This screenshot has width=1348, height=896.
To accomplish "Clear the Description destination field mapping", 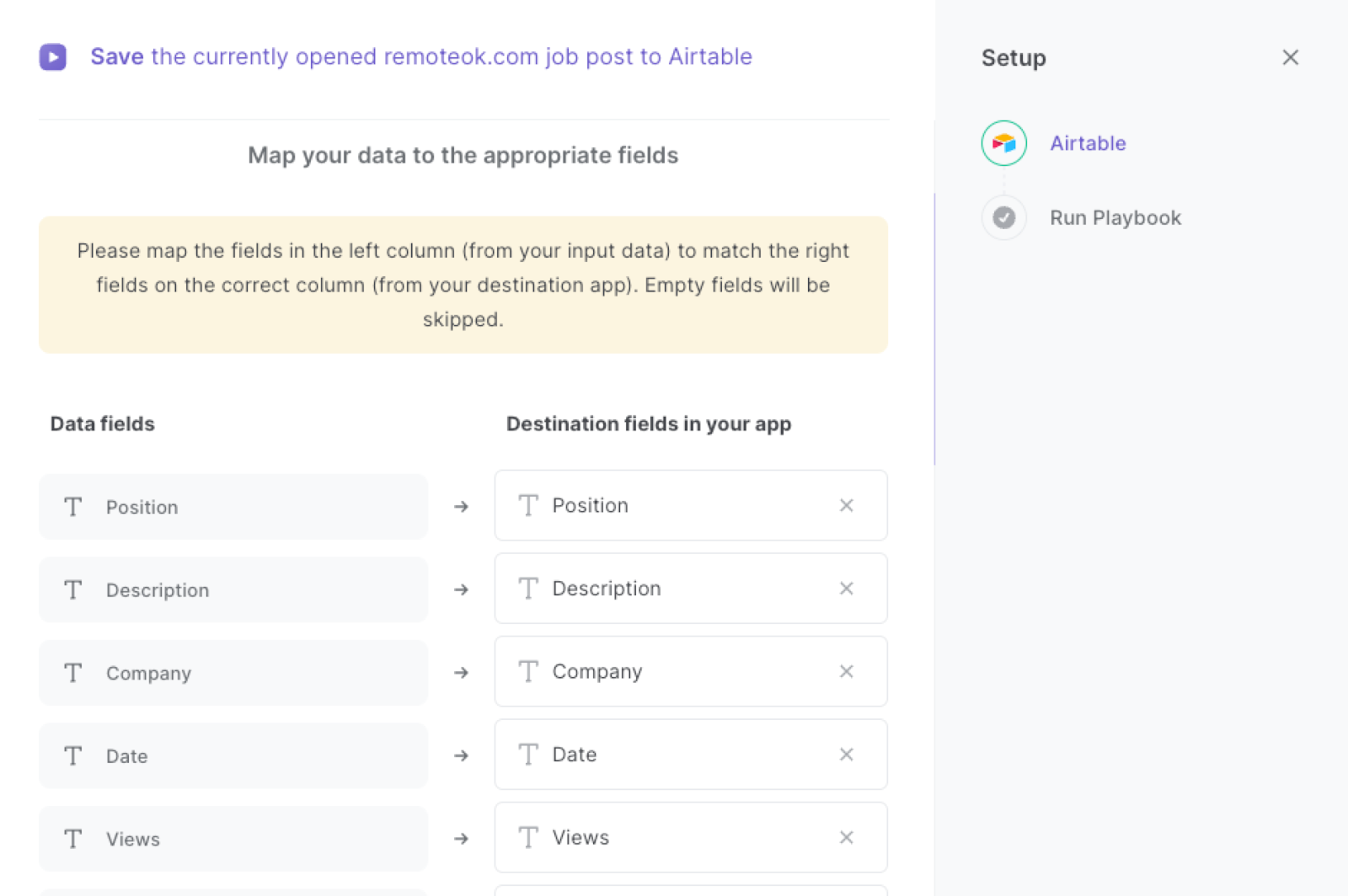I will click(x=846, y=589).
